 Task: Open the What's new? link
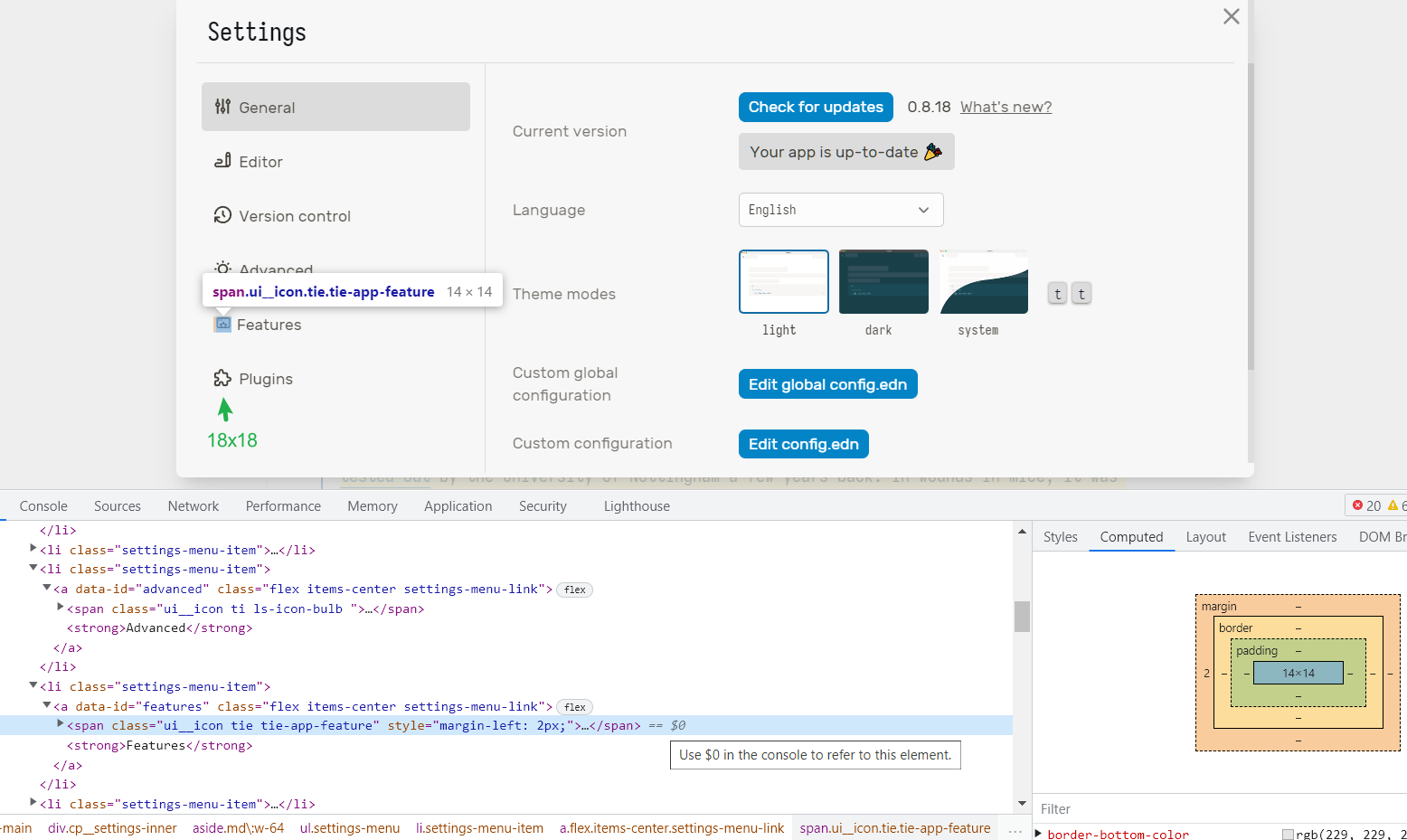[1005, 107]
